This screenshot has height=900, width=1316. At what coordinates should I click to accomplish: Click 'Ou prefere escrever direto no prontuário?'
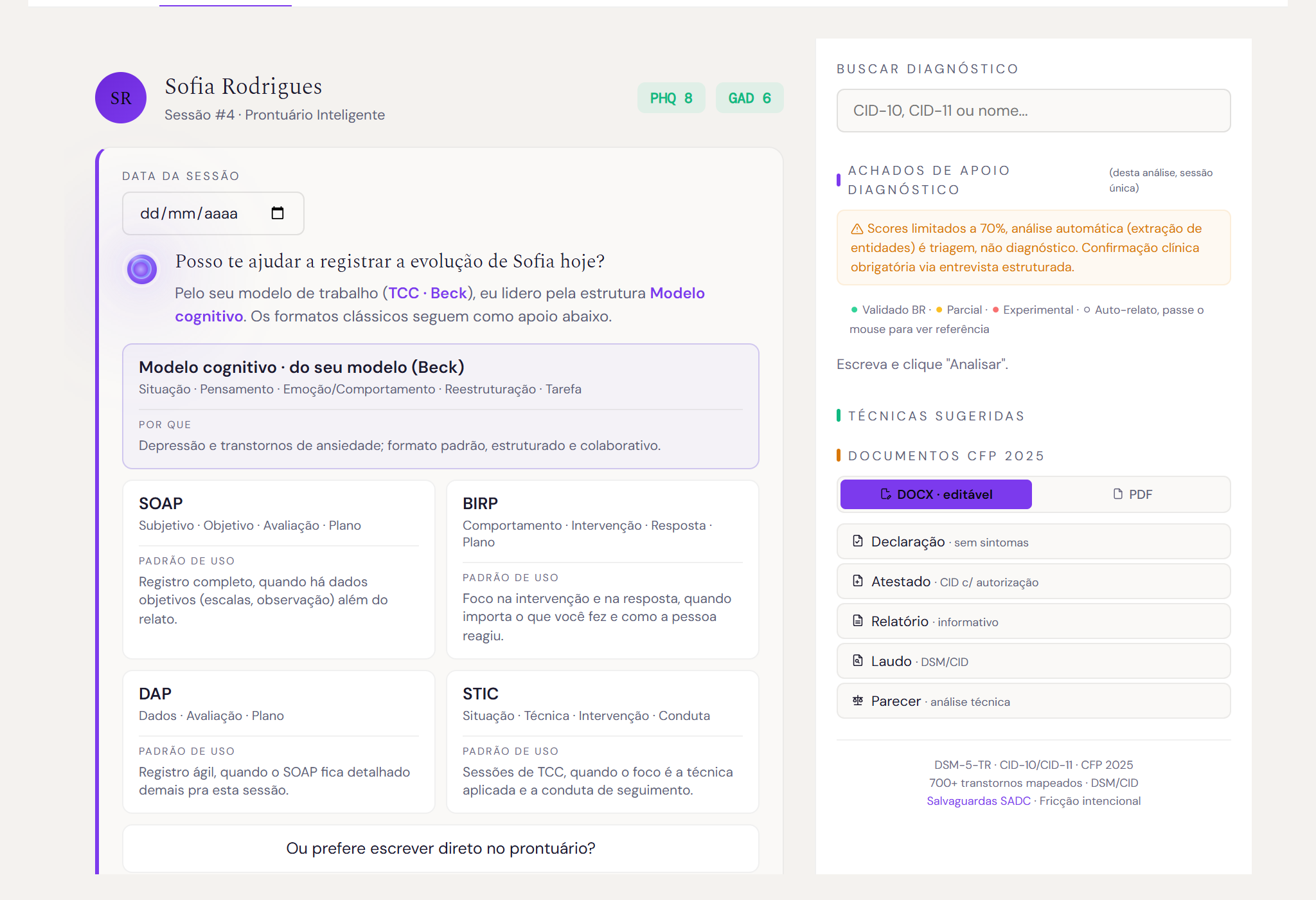[441, 849]
